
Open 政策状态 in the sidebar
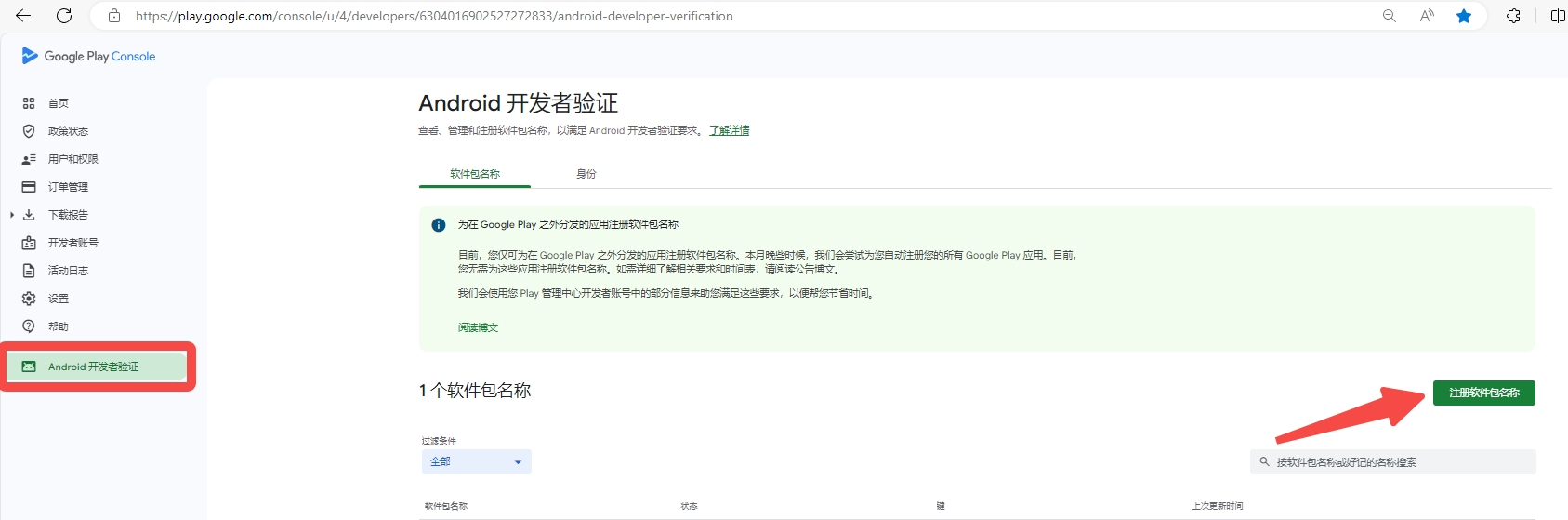pyautogui.click(x=68, y=131)
